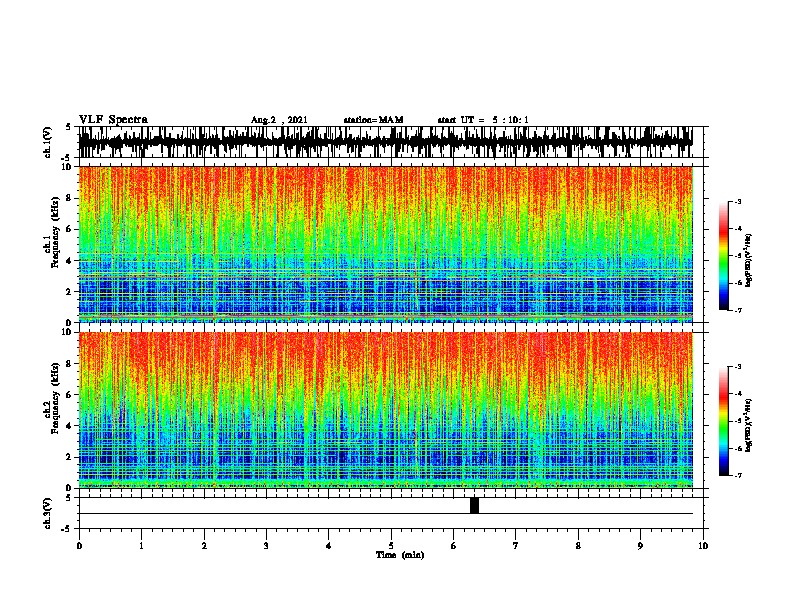
Task: Click the "ch.2 Frequency (kHz)" axis label
Action: [x=53, y=398]
